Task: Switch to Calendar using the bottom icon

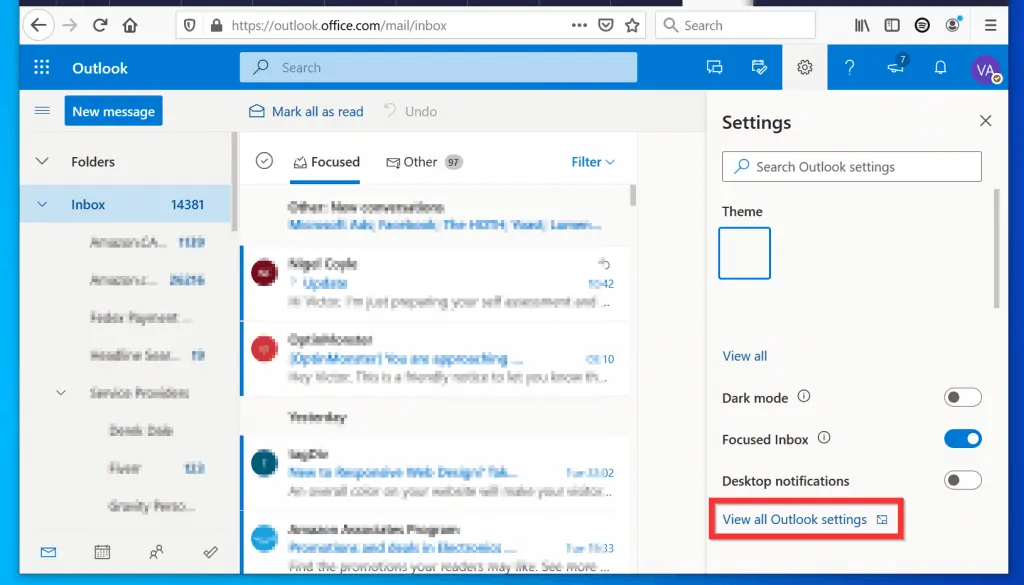Action: 102,551
